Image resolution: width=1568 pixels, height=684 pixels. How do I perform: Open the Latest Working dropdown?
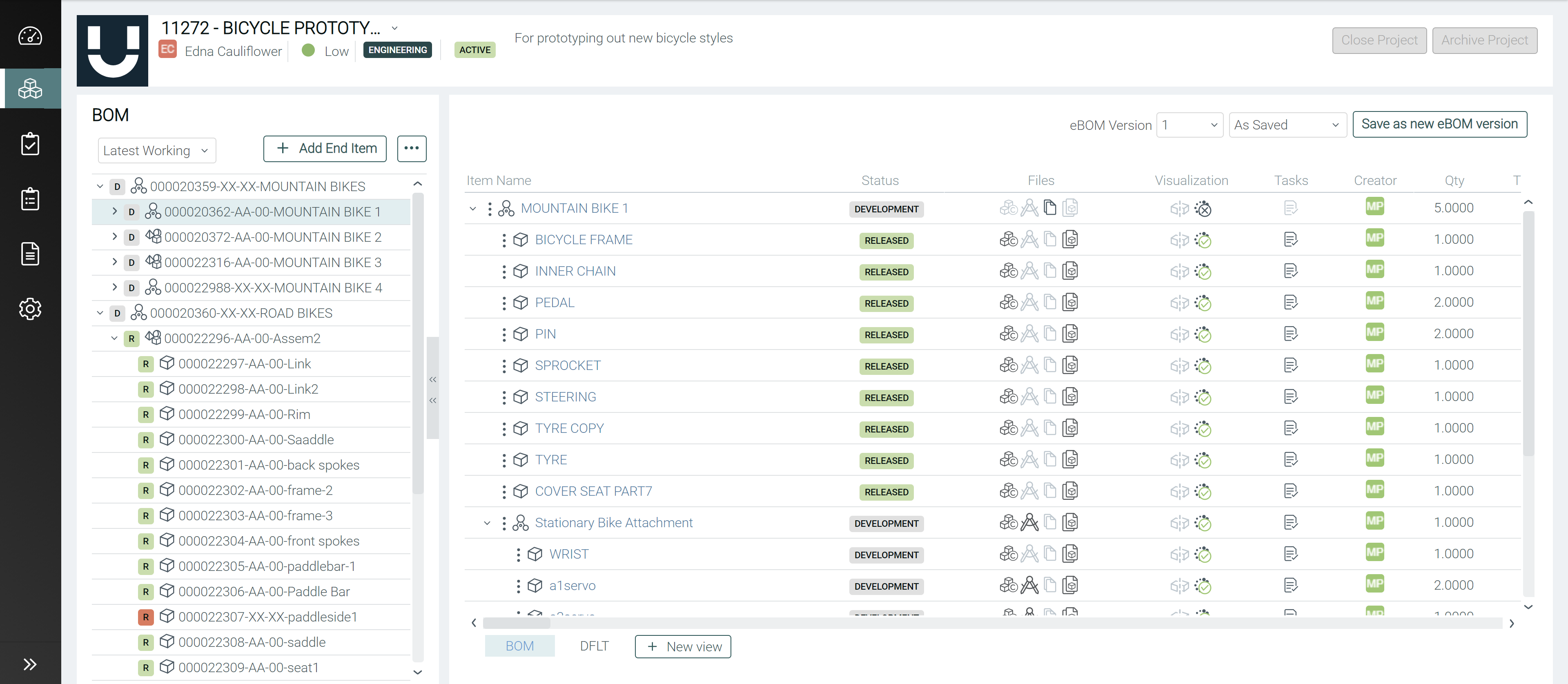[156, 150]
